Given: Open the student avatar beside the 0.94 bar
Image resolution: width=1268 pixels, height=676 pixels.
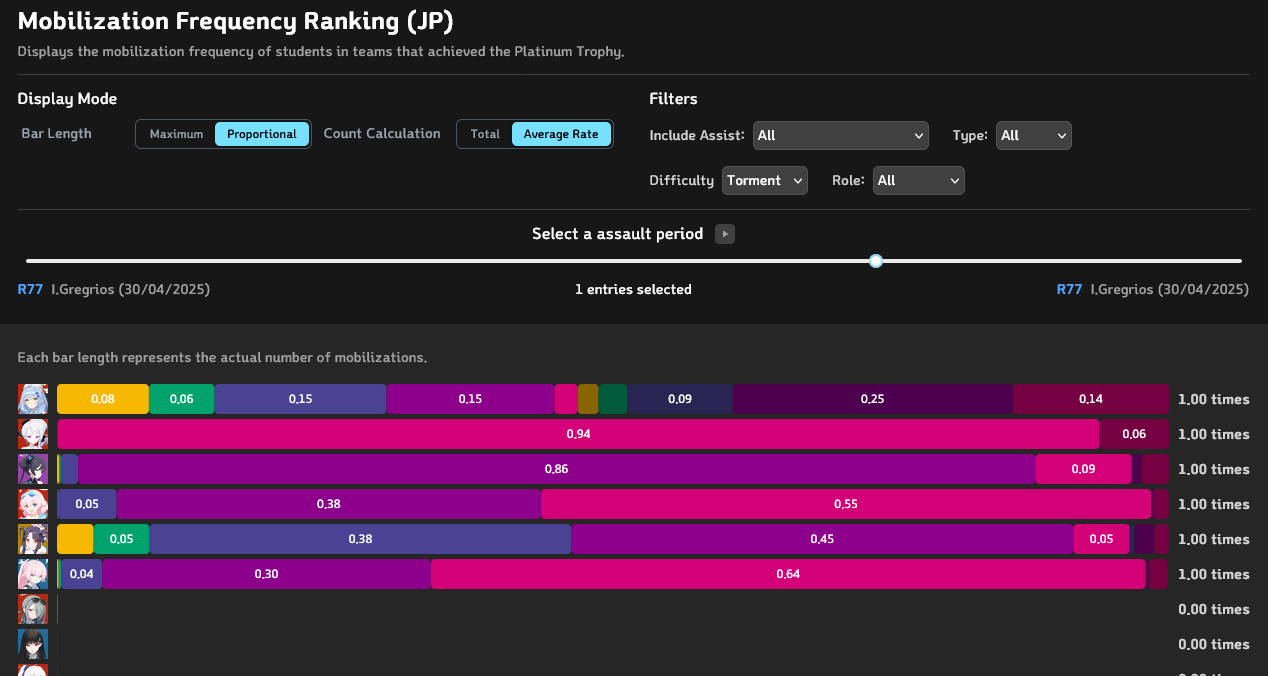Looking at the screenshot, I should [x=33, y=434].
